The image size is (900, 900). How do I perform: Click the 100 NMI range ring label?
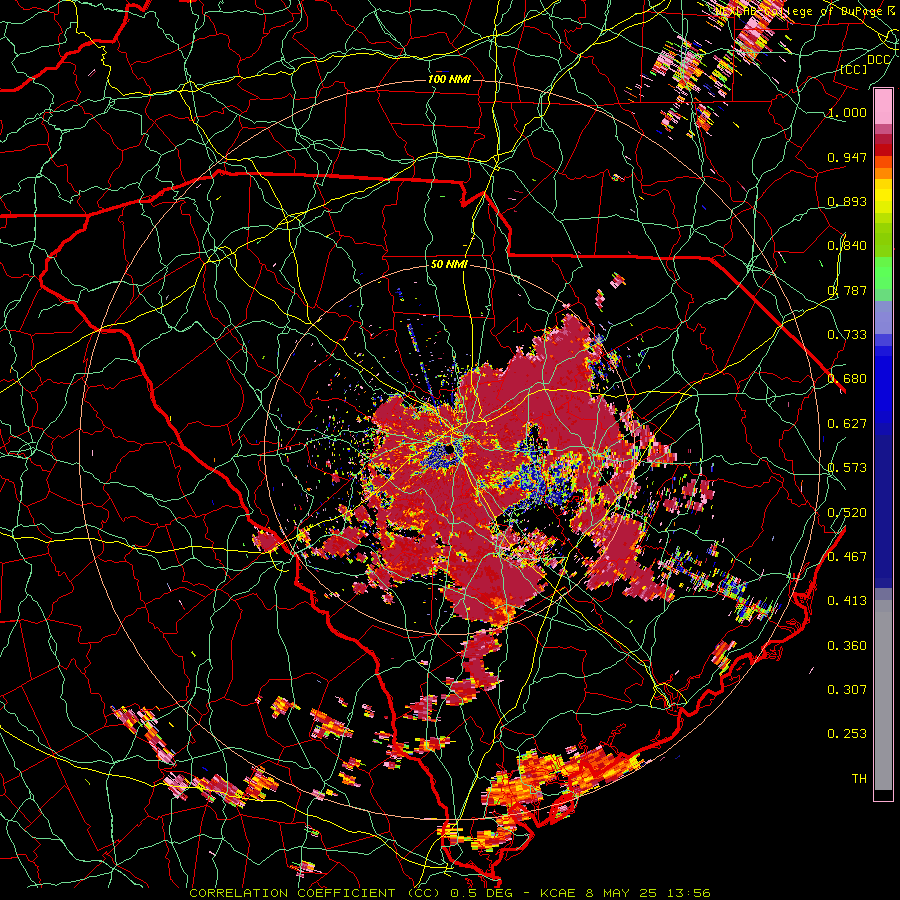[x=449, y=79]
